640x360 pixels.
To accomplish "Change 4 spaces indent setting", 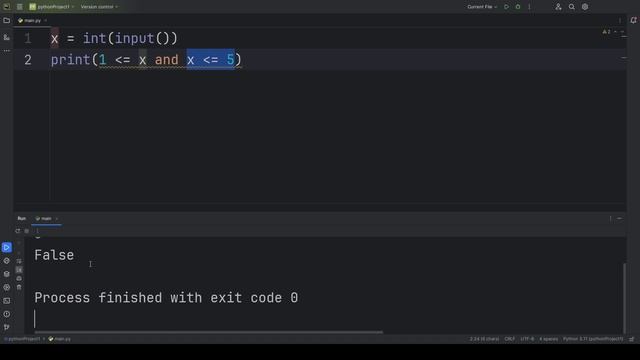I will (x=548, y=339).
